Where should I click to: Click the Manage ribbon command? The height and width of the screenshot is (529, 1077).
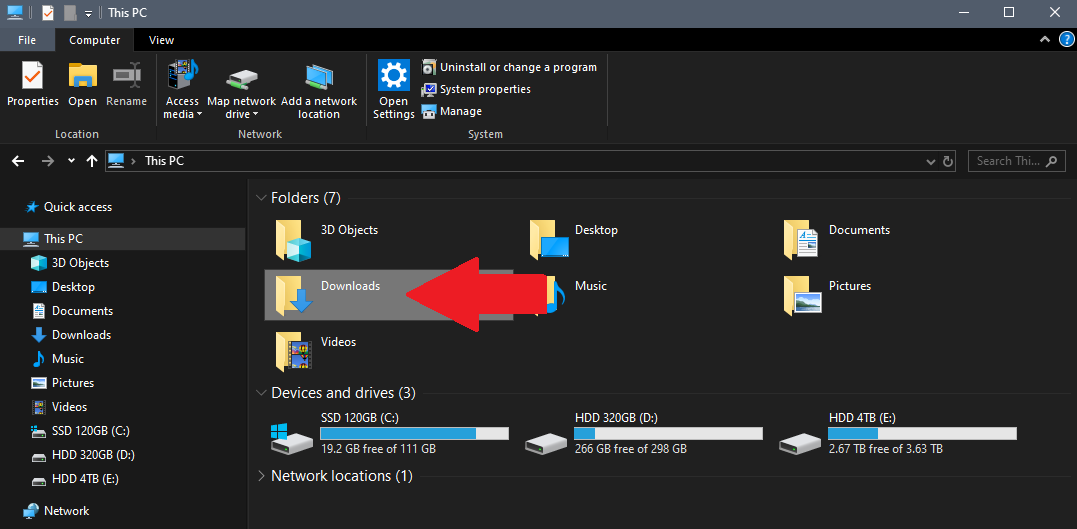[x=452, y=111]
